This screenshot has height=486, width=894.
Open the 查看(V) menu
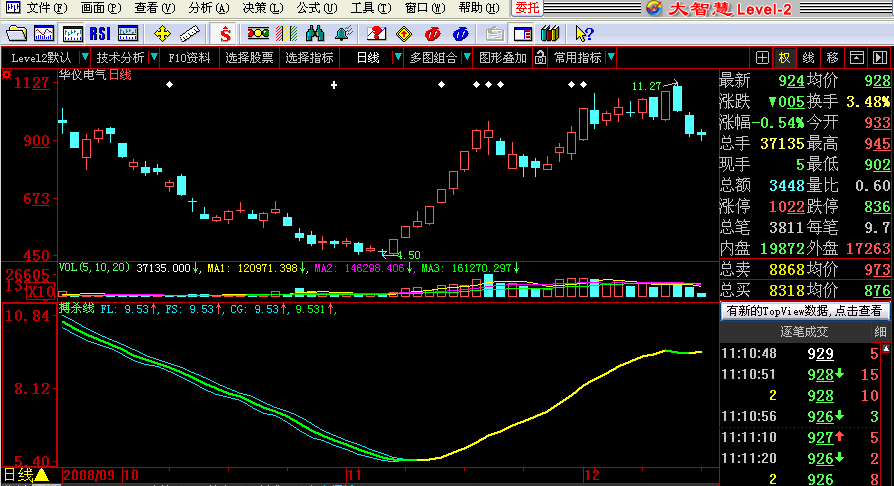tap(155, 8)
